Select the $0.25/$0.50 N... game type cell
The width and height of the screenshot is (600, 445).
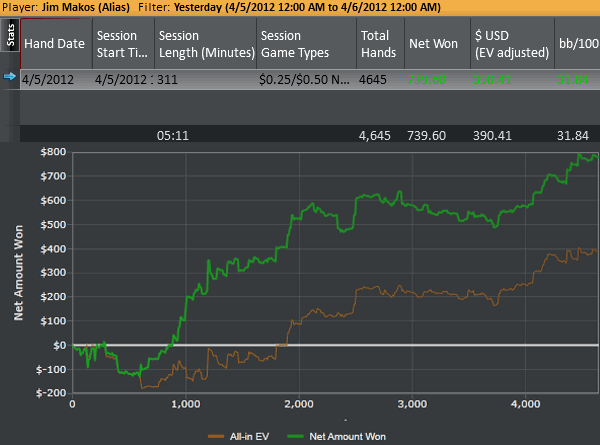tap(304, 80)
